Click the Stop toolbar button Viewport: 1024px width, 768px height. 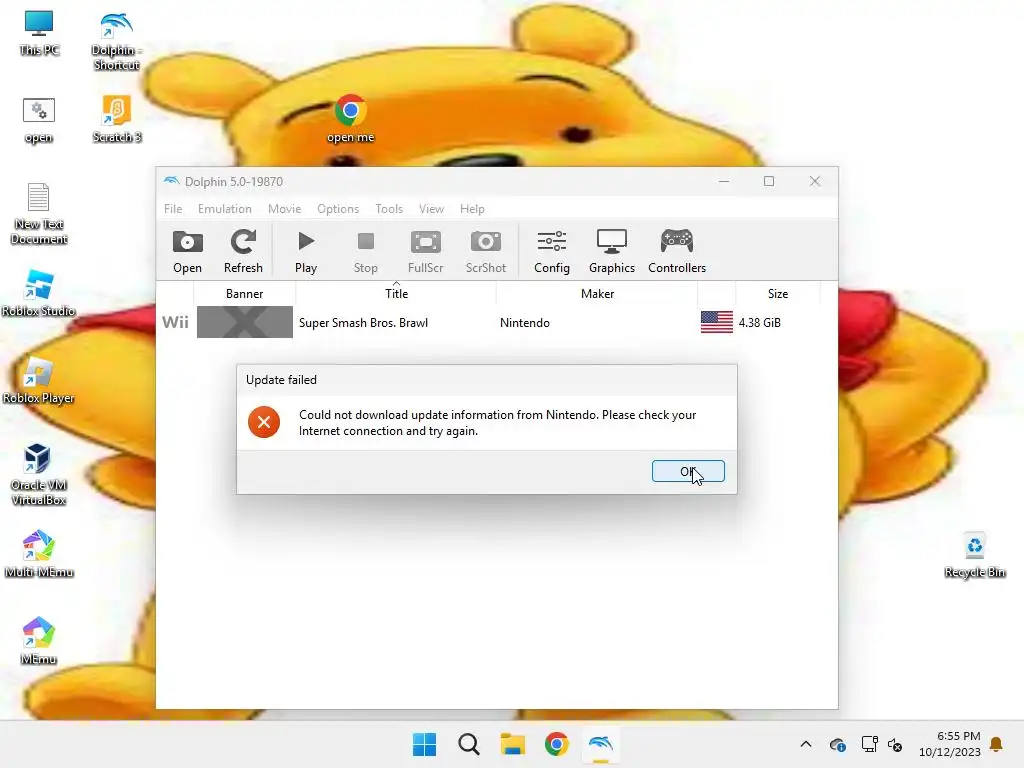point(366,251)
